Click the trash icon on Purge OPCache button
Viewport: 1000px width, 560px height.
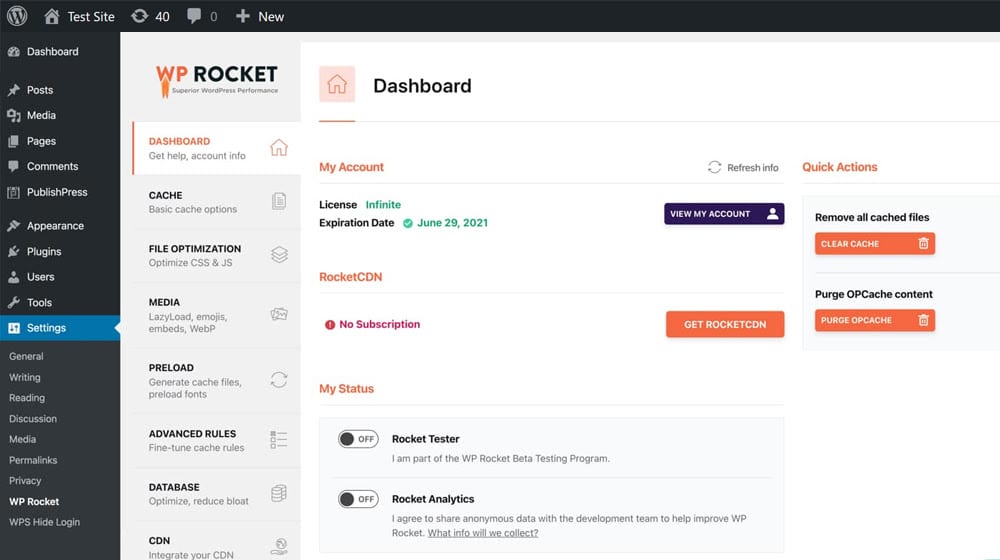[923, 320]
